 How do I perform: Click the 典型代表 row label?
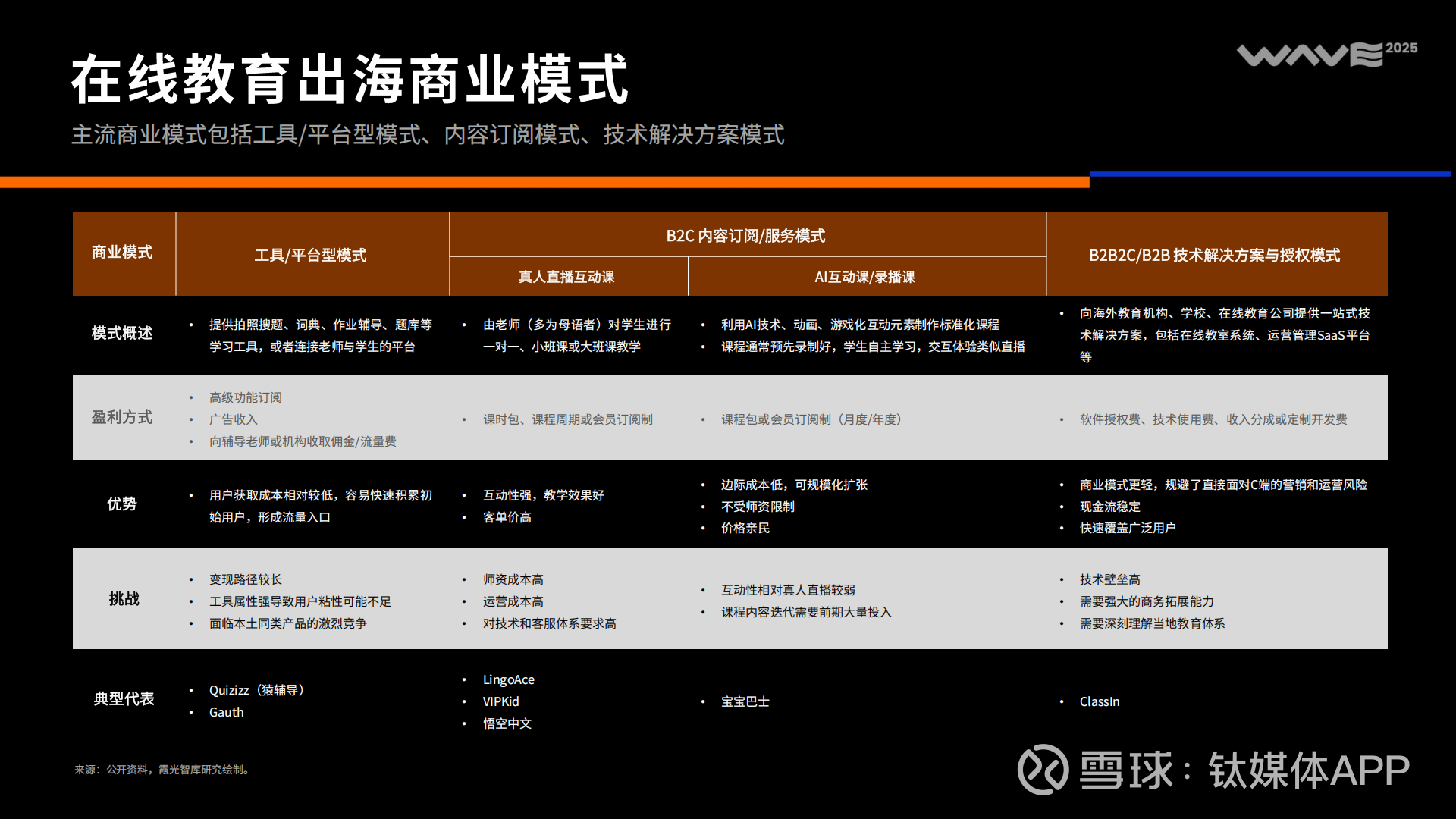click(124, 698)
